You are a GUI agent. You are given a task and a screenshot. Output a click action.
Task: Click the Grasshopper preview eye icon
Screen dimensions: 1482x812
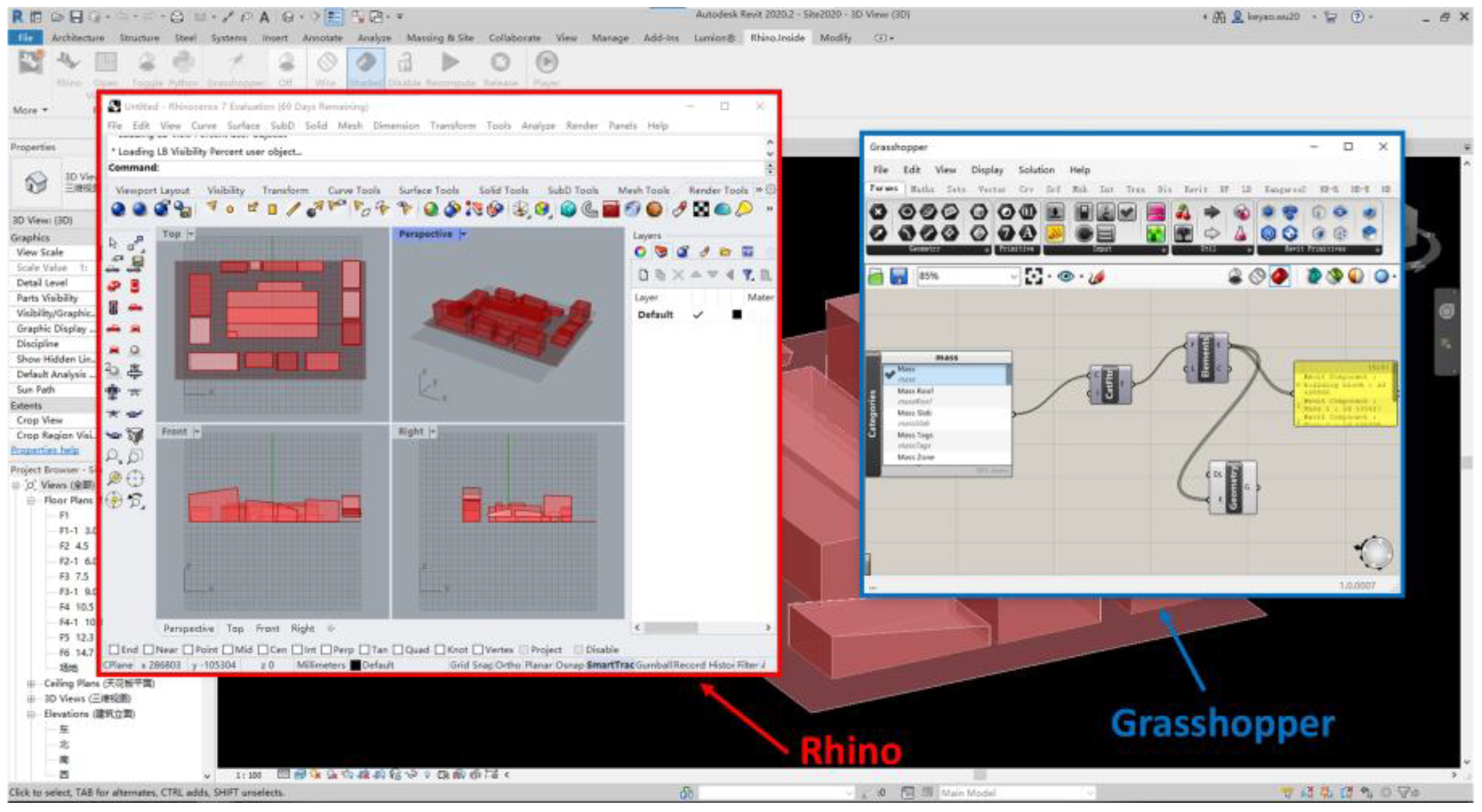point(1065,276)
